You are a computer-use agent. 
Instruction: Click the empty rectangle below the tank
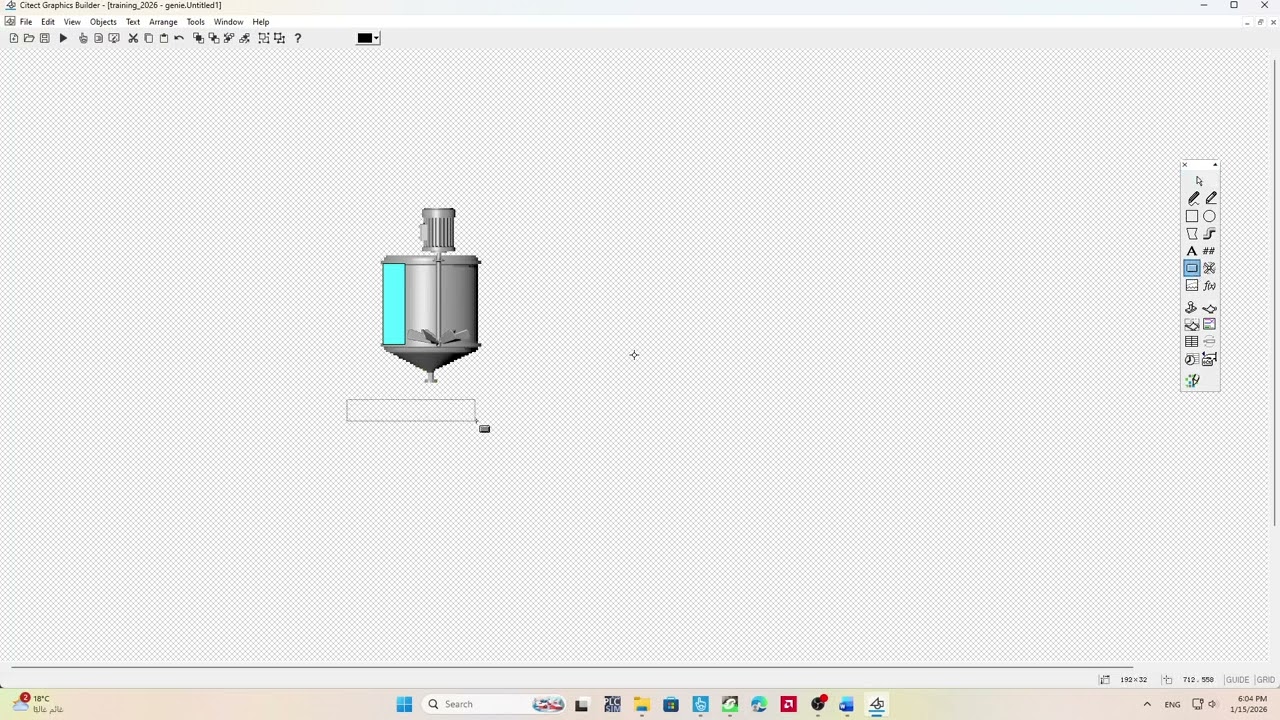tap(411, 410)
